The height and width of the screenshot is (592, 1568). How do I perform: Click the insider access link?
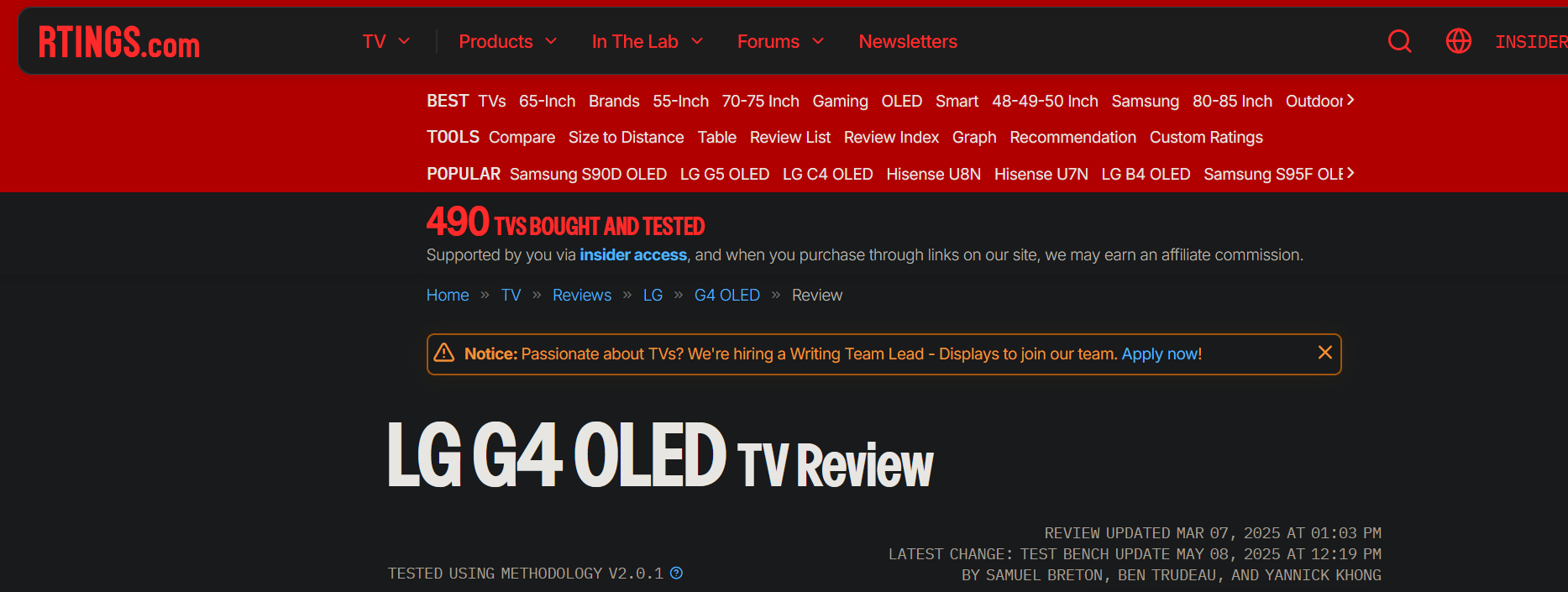(633, 254)
